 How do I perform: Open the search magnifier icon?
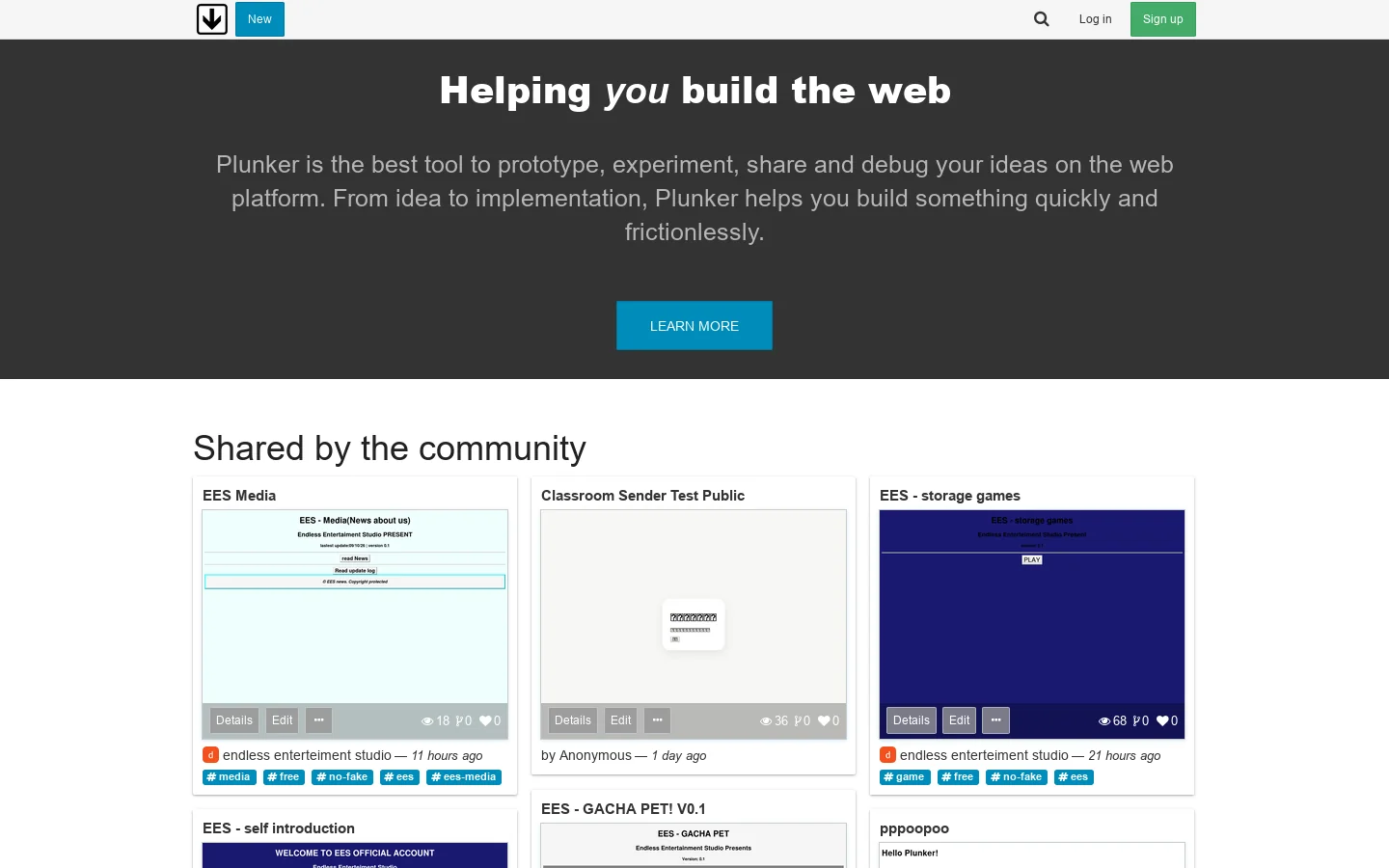(1042, 19)
